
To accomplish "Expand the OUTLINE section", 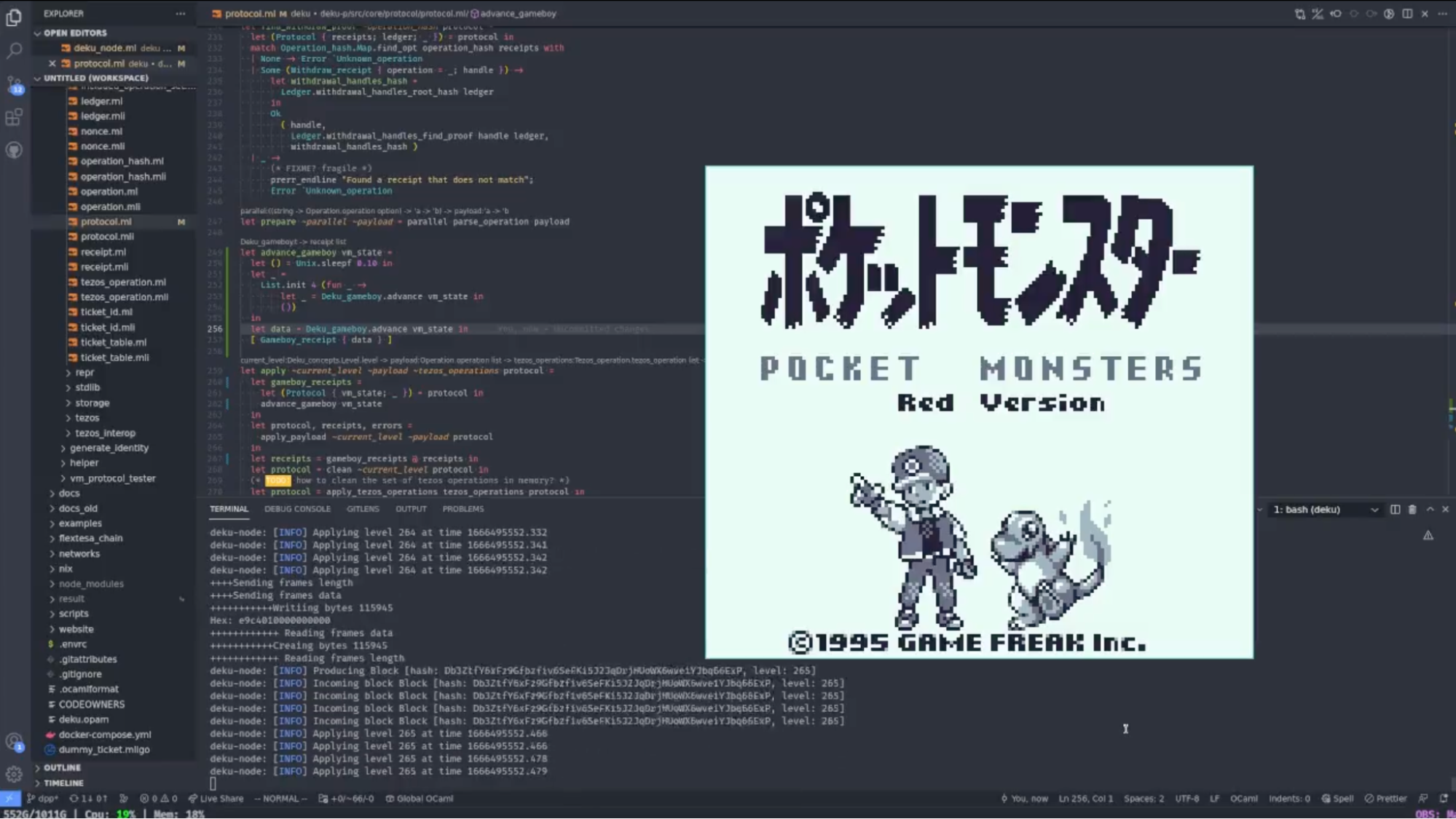I will 62,767.
